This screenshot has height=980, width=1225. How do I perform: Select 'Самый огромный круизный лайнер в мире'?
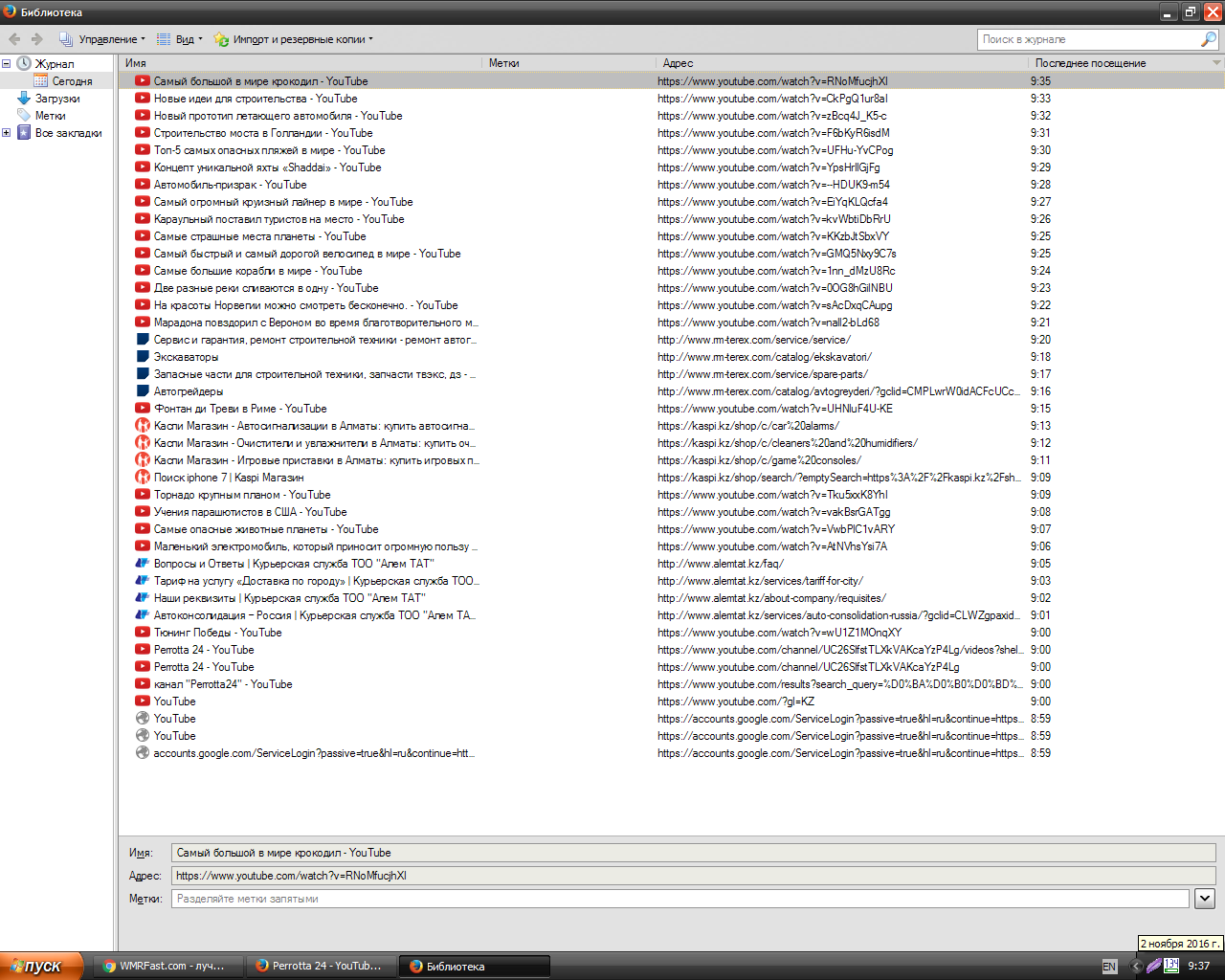tap(672, 202)
